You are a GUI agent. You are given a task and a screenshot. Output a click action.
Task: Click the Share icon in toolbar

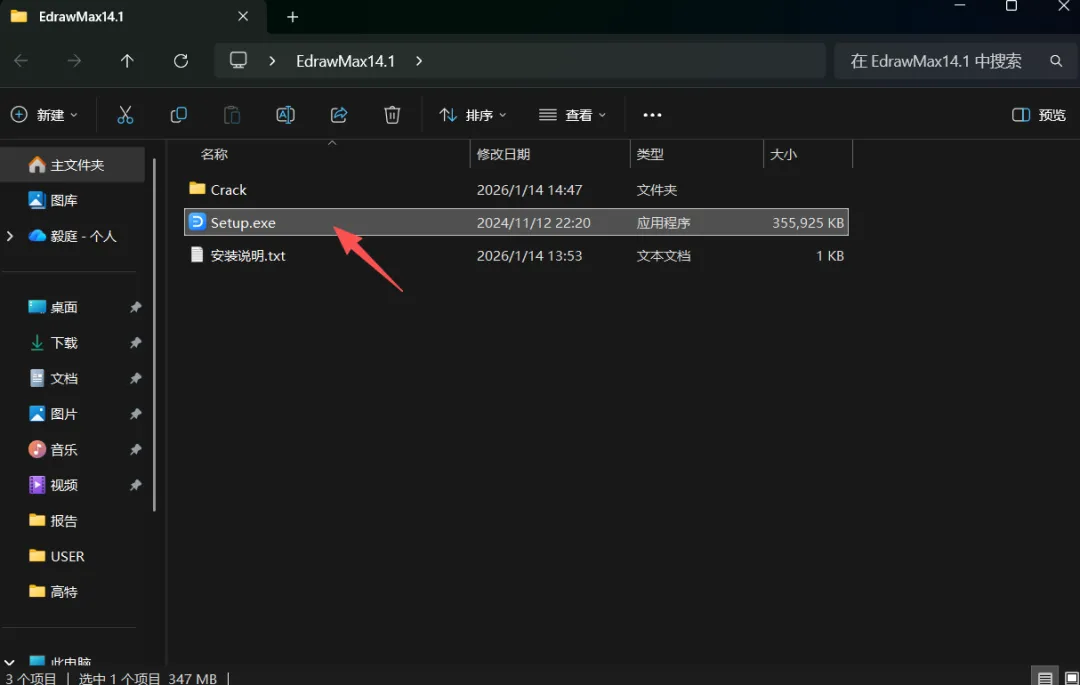pos(339,115)
